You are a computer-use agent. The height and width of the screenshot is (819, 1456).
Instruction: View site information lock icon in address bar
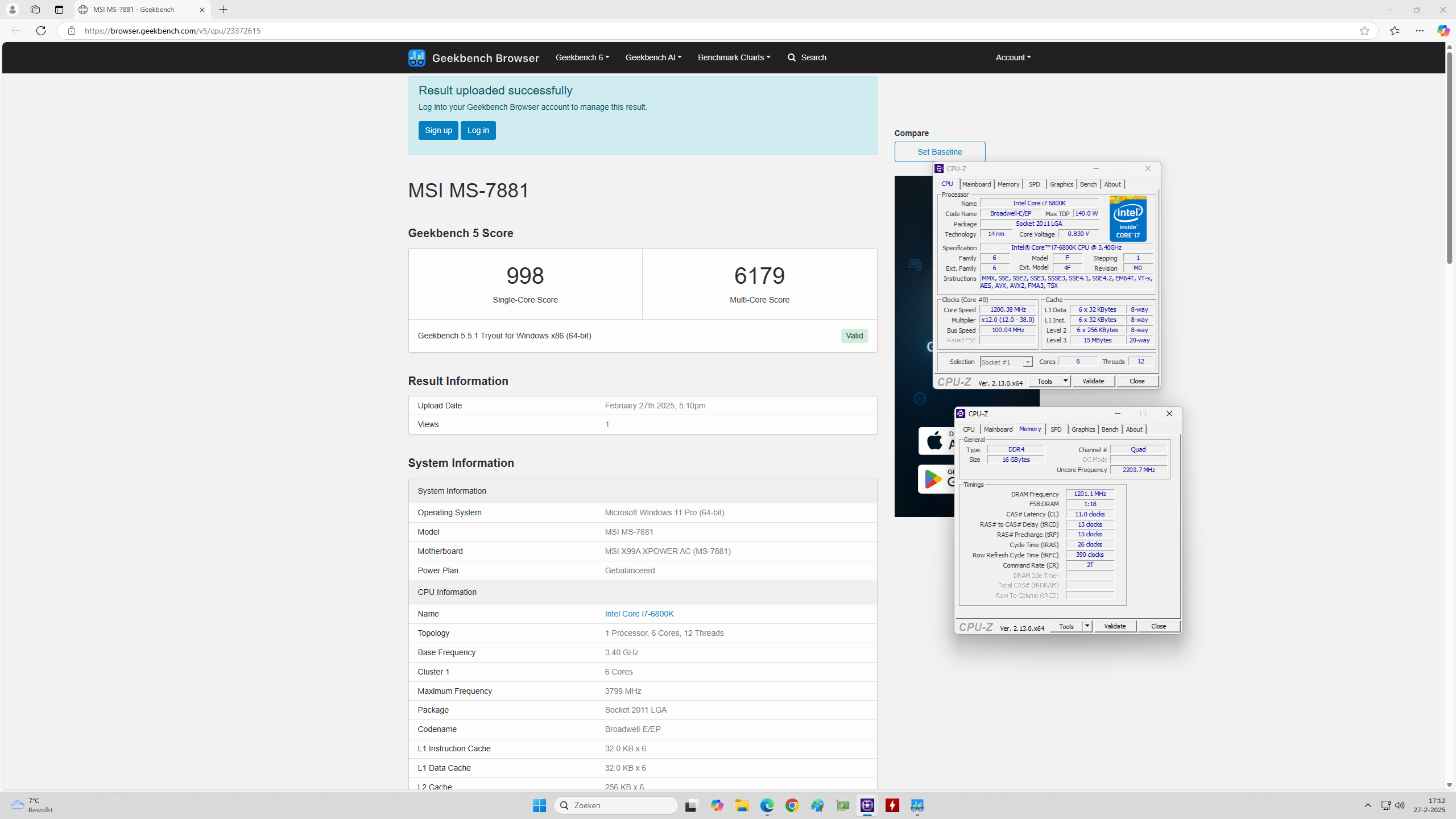pos(71,31)
